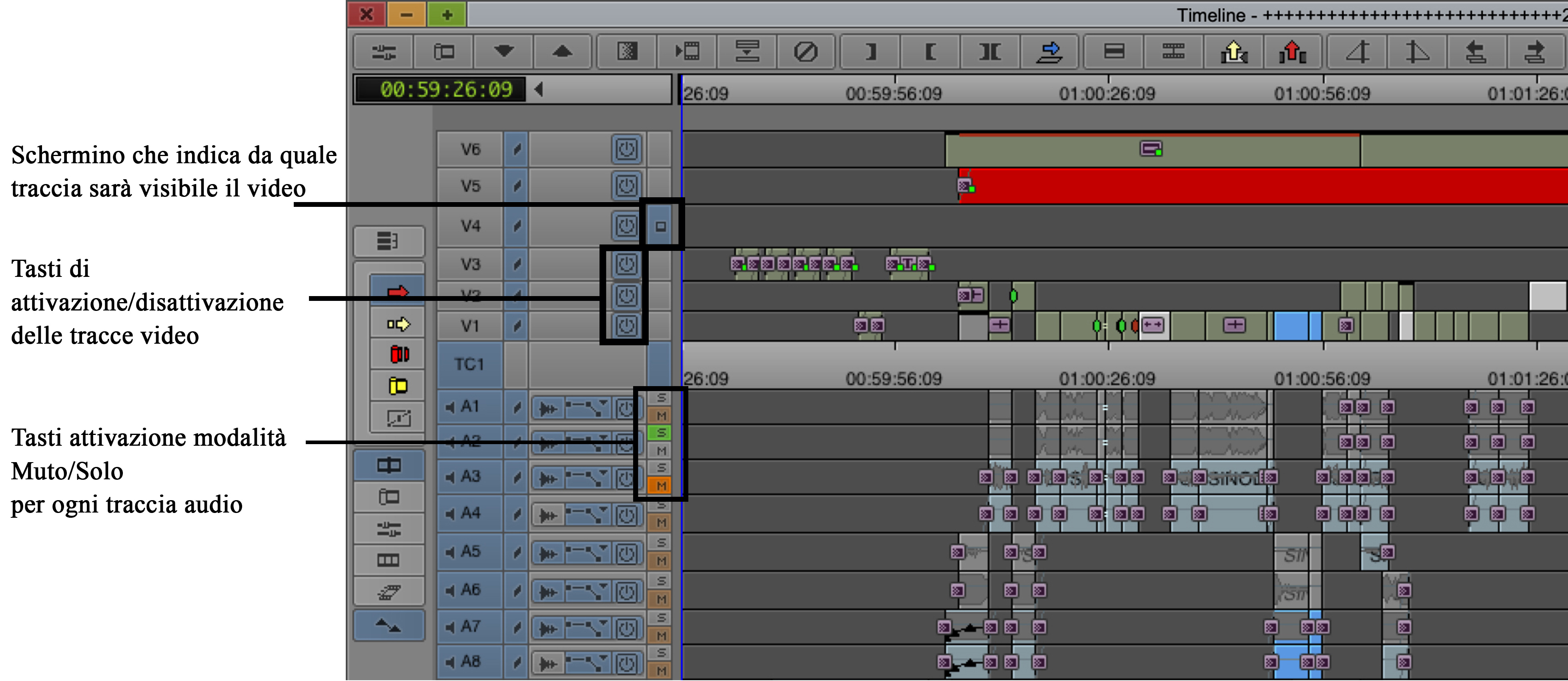
Task: Select the yellow Ripple Trim tool
Action: tap(398, 386)
